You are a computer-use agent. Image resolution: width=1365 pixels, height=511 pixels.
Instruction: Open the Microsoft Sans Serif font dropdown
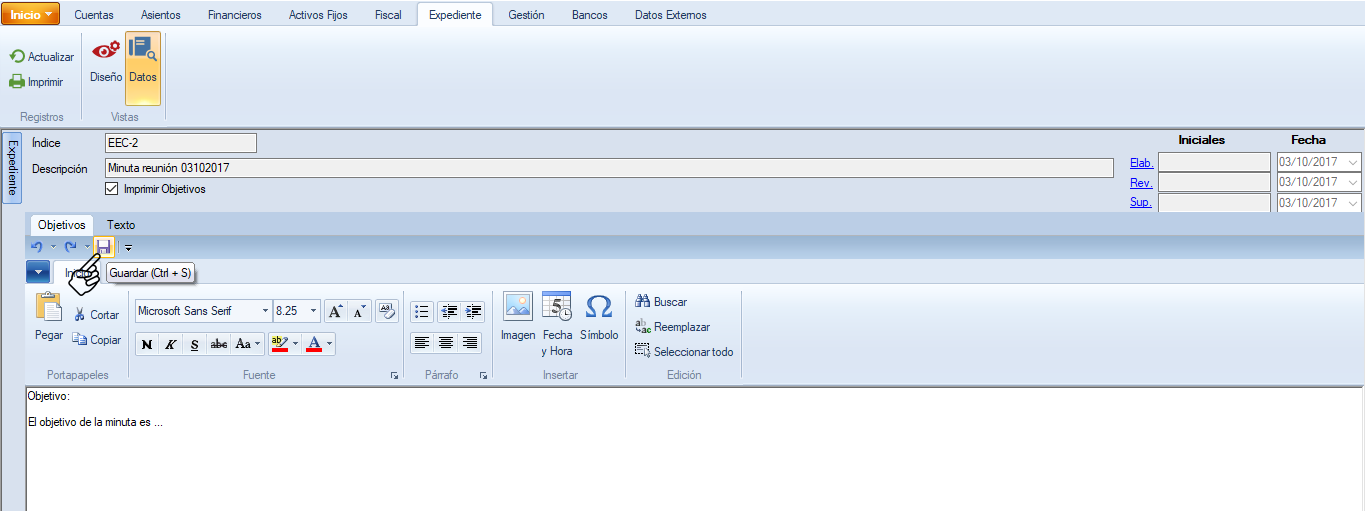click(x=265, y=311)
